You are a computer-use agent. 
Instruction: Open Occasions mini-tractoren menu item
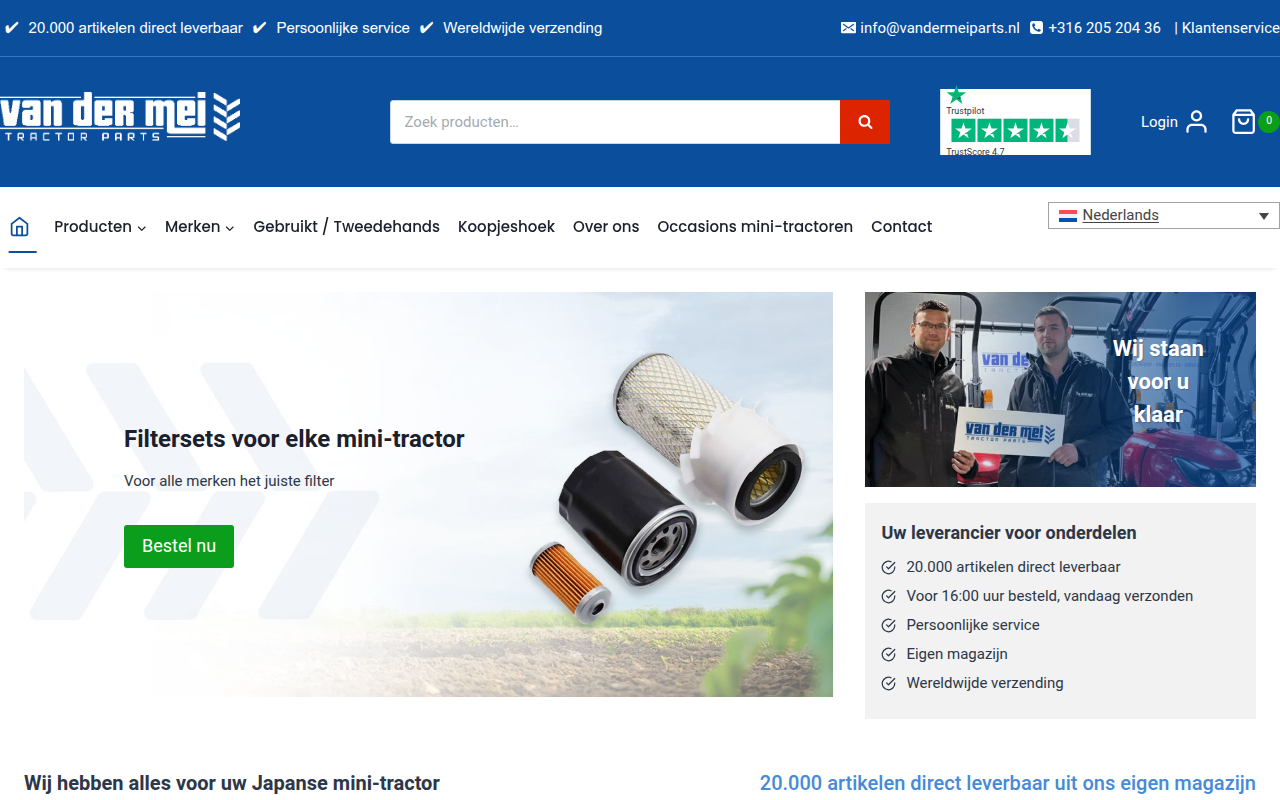point(755,227)
